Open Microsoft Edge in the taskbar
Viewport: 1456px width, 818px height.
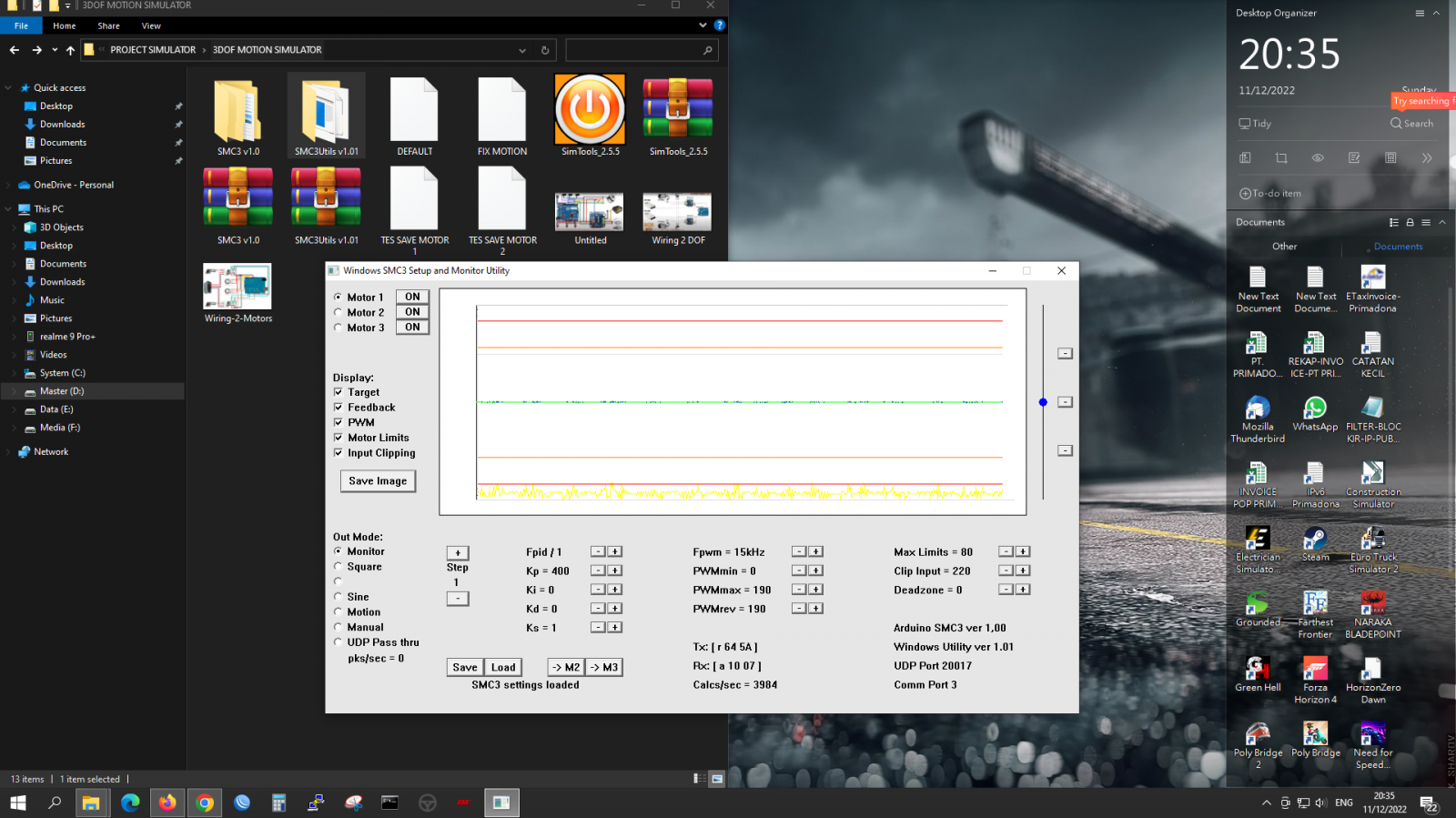pyautogui.click(x=130, y=803)
